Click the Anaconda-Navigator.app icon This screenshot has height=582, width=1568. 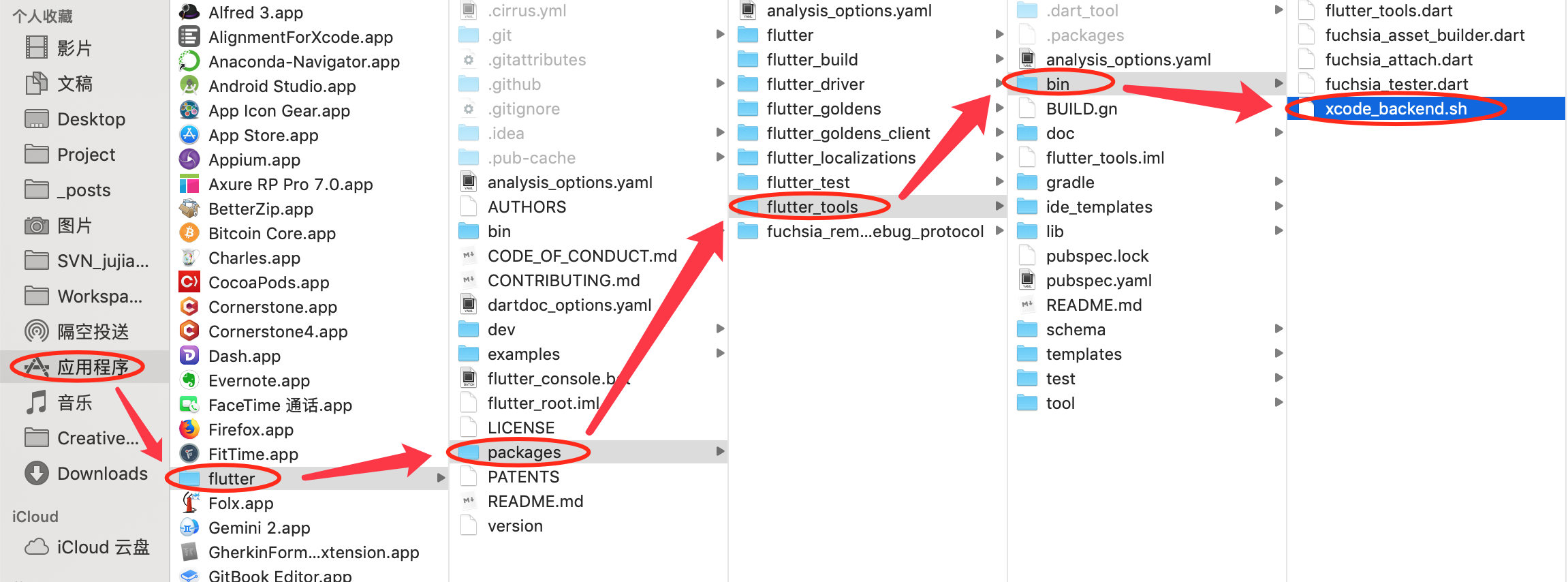(x=189, y=61)
